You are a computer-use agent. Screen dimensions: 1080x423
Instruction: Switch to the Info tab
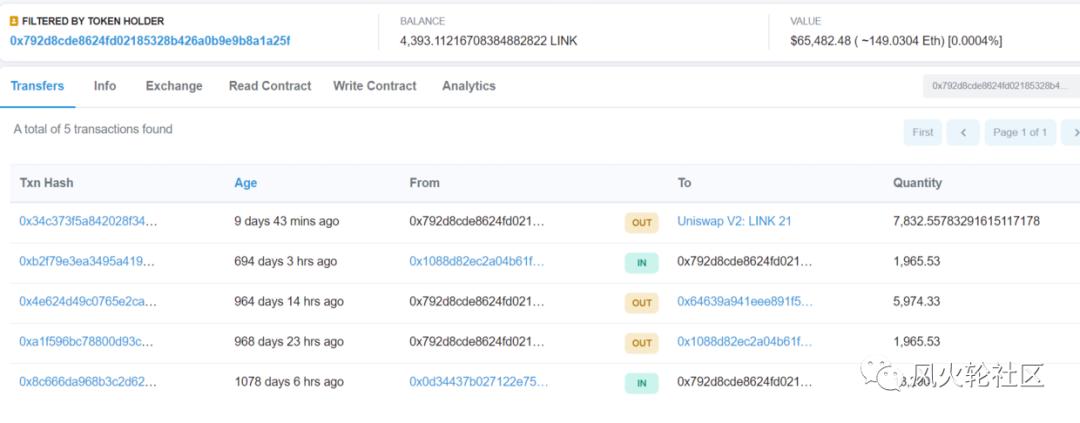point(105,86)
